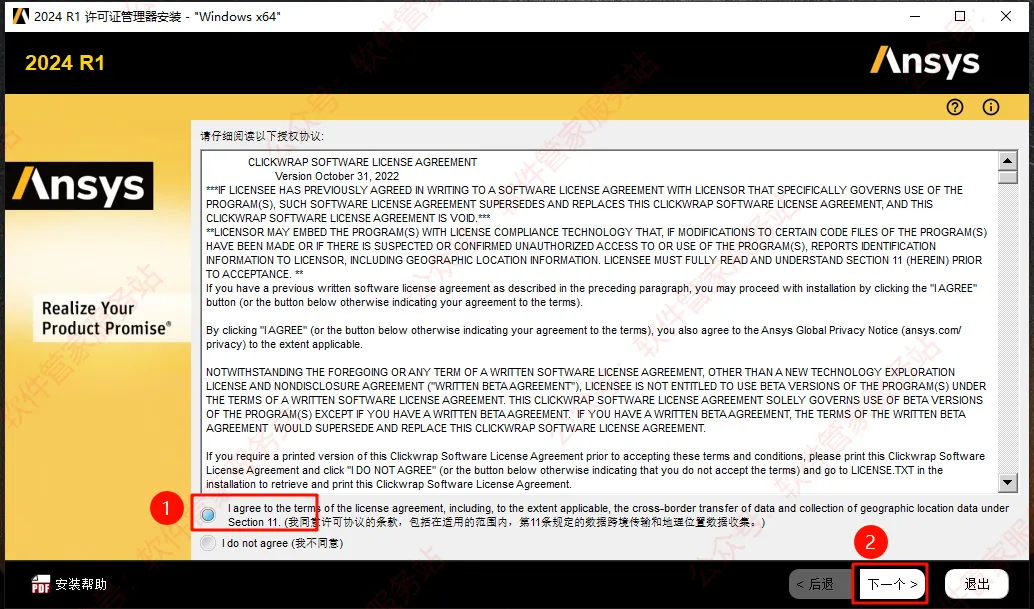This screenshot has height=609, width=1034.
Task: Click the Ansys logo in the header
Action: pyautogui.click(x=925, y=63)
